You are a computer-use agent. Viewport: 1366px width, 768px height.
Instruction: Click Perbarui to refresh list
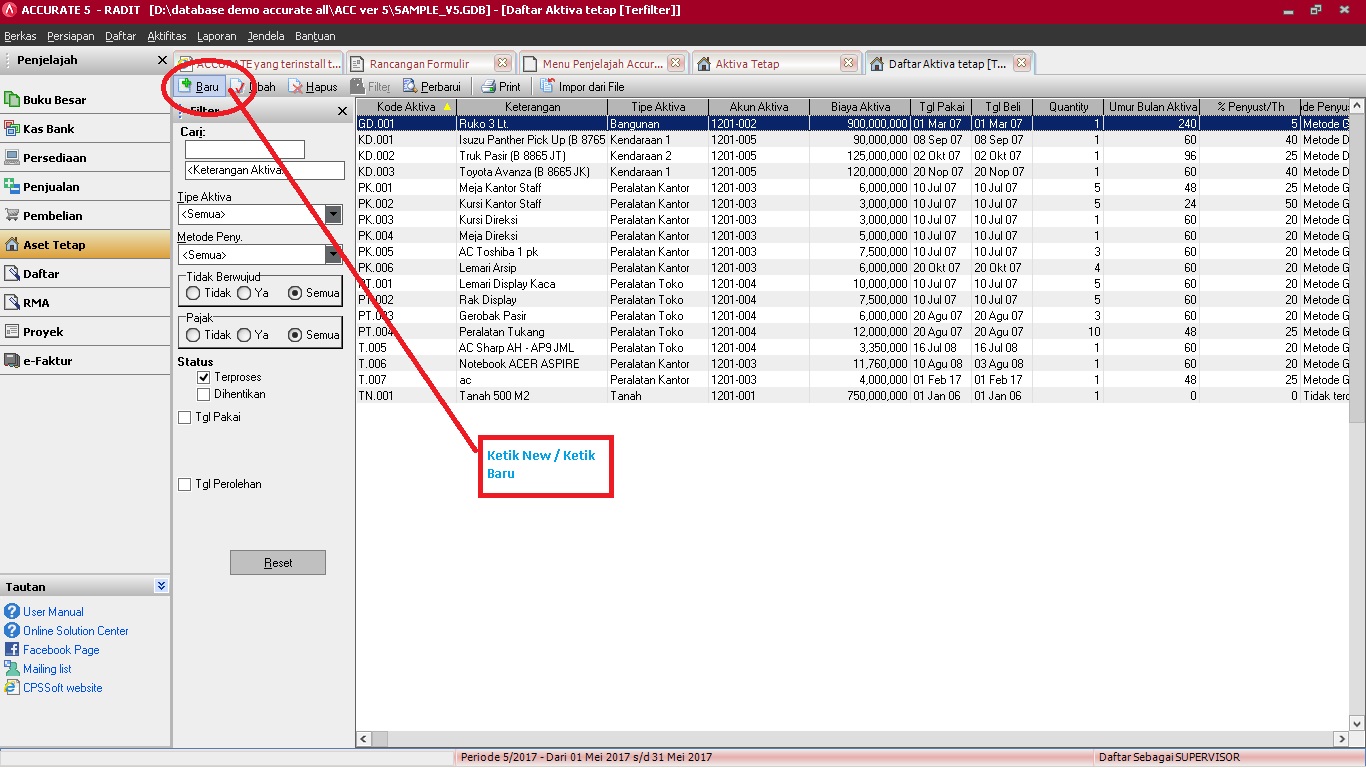point(431,87)
